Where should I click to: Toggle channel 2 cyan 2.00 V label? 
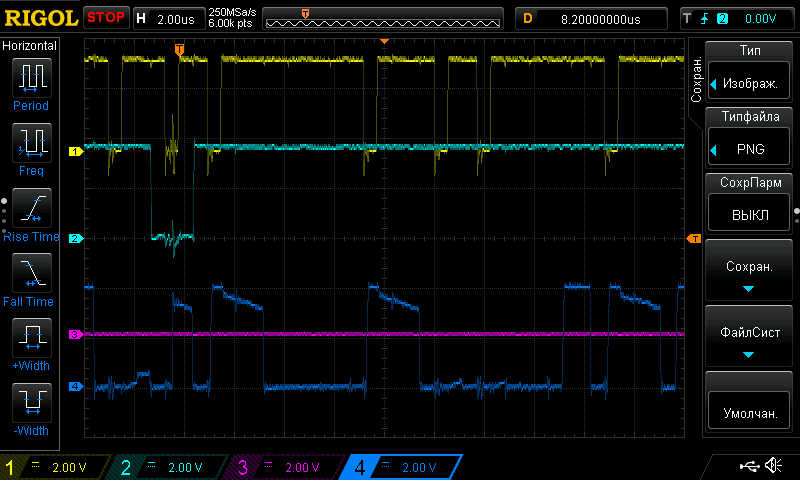point(169,467)
